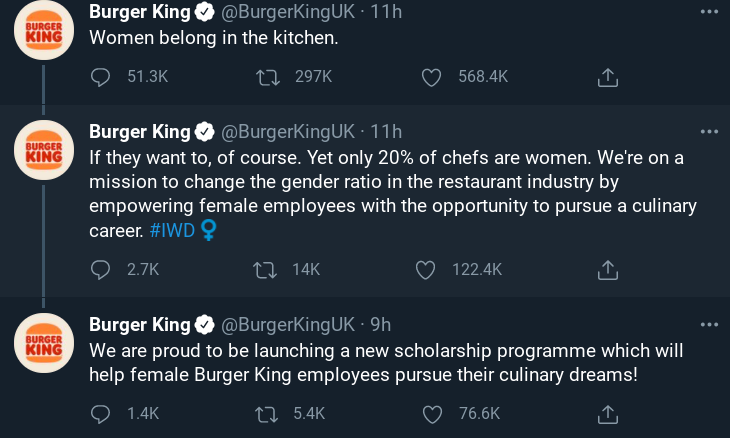Retweet the tweet with 14K retweets
Screen dimensions: 730x438
(265, 270)
